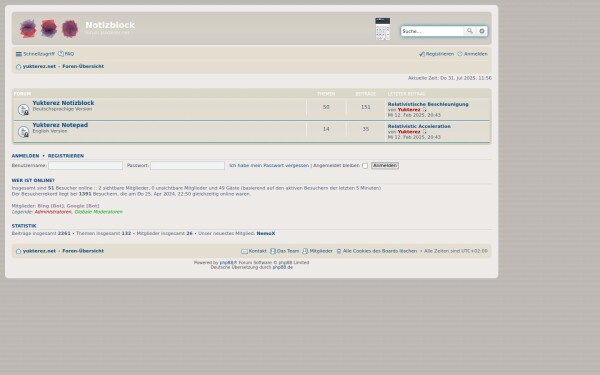Click the footer home icon
Screen dimensions: 600x375
(18, 251)
